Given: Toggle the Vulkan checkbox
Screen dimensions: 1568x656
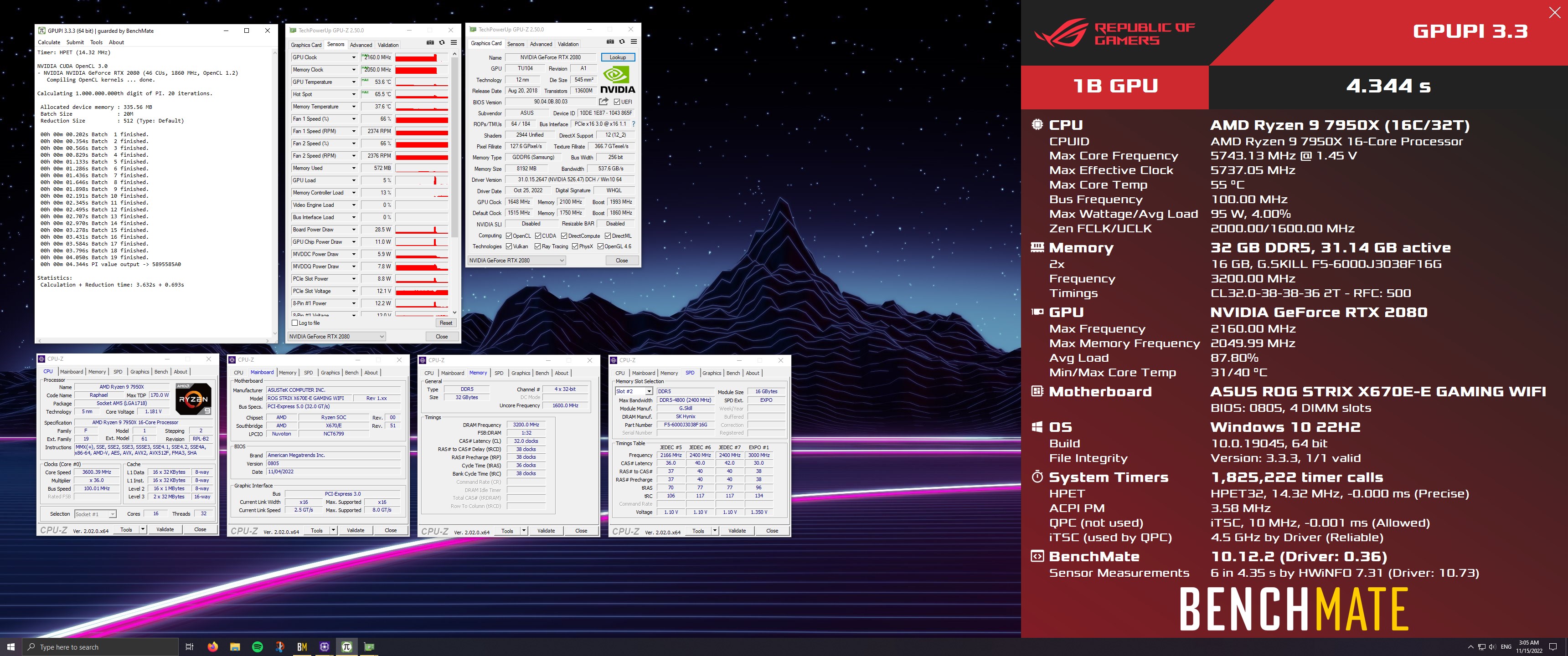Looking at the screenshot, I should coord(509,246).
